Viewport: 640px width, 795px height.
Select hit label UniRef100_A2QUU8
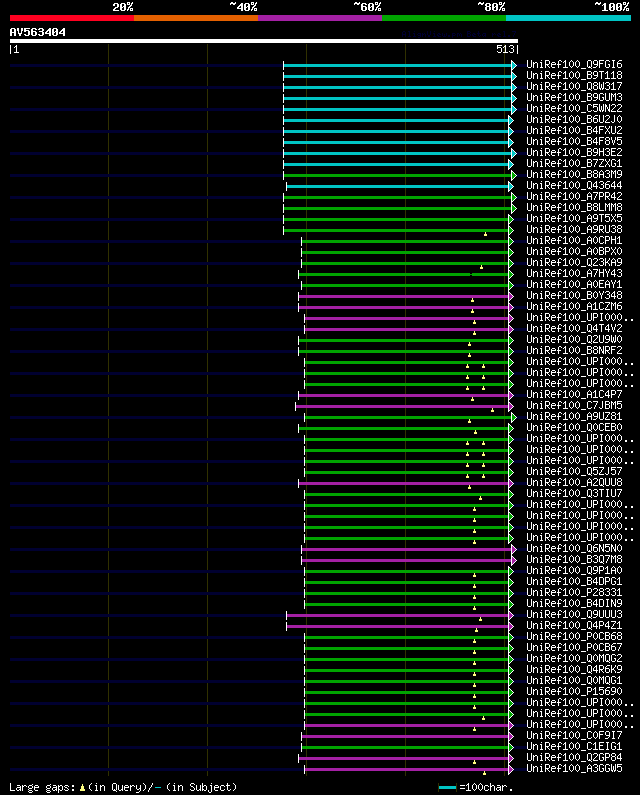[x=574, y=483]
